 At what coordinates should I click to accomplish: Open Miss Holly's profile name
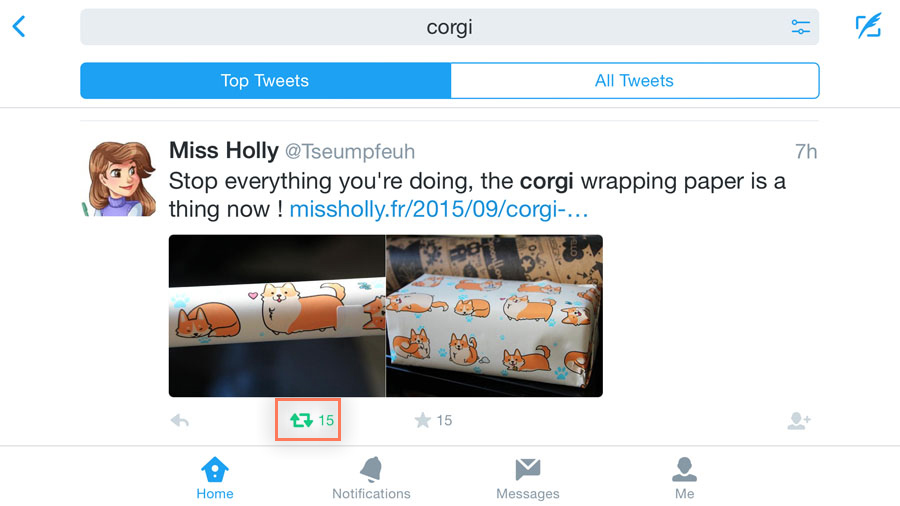223,151
